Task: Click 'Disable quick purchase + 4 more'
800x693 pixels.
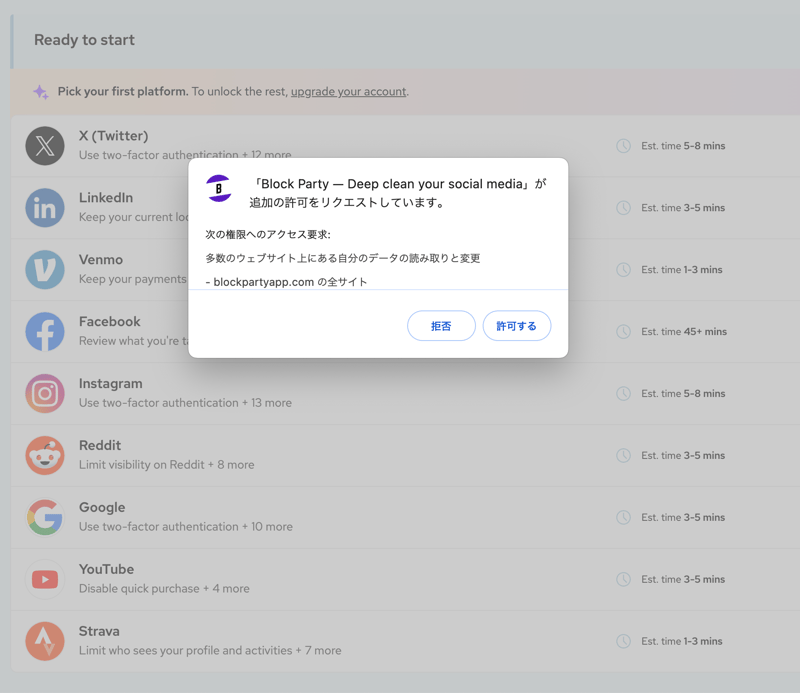Action: click(164, 588)
